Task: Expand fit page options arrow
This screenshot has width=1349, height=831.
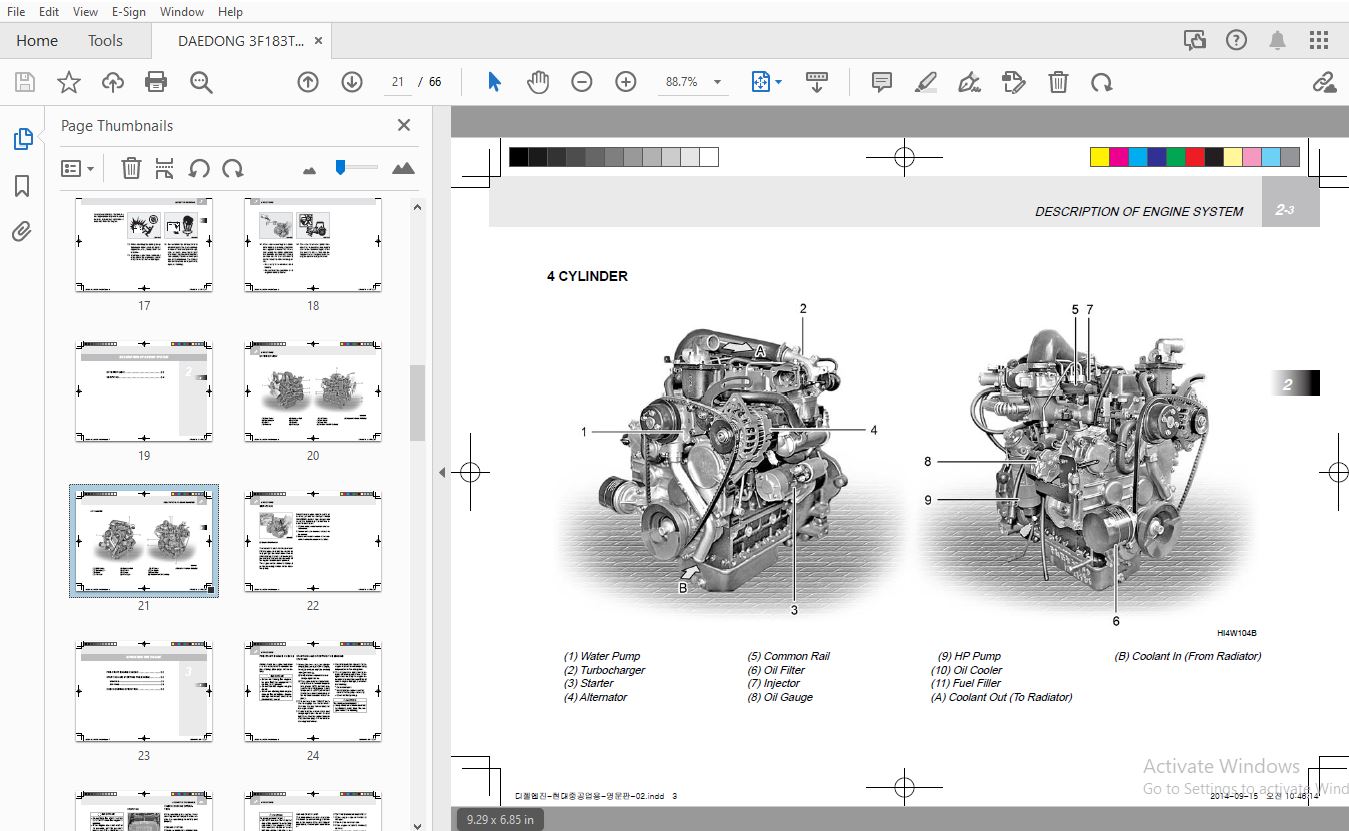Action: tap(779, 82)
